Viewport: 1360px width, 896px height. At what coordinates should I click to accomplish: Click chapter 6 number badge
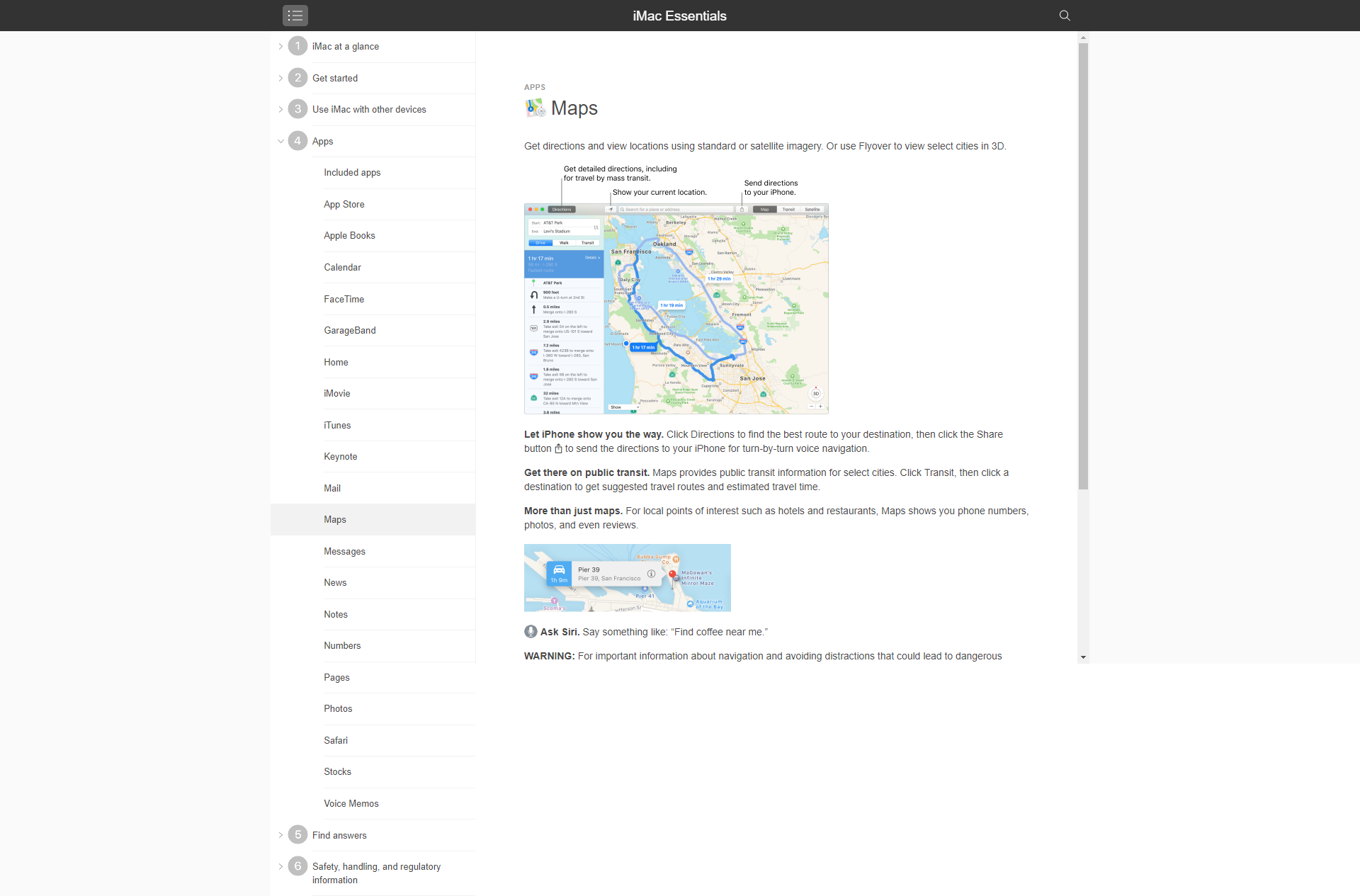coord(297,866)
